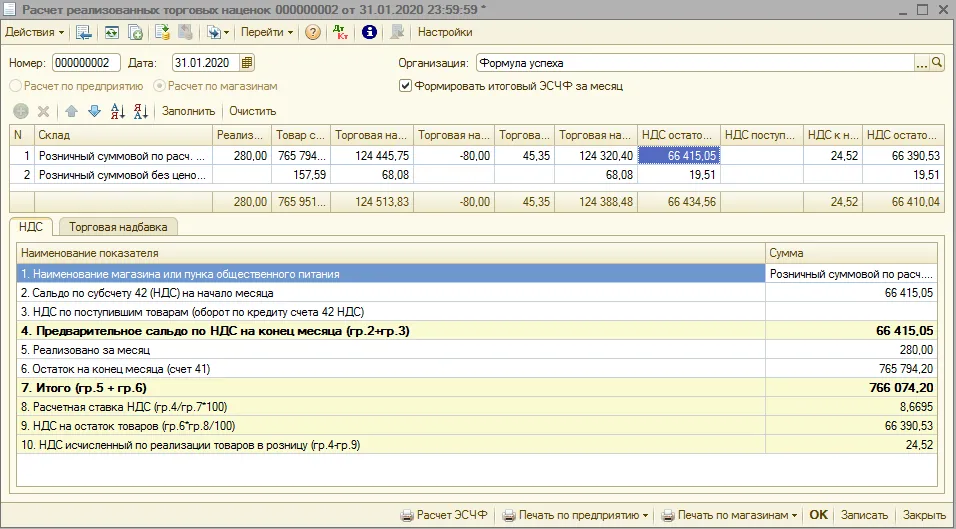Select row 3. НДС по поступившим товарам
Screen dimensions: 956x529
click(477, 312)
